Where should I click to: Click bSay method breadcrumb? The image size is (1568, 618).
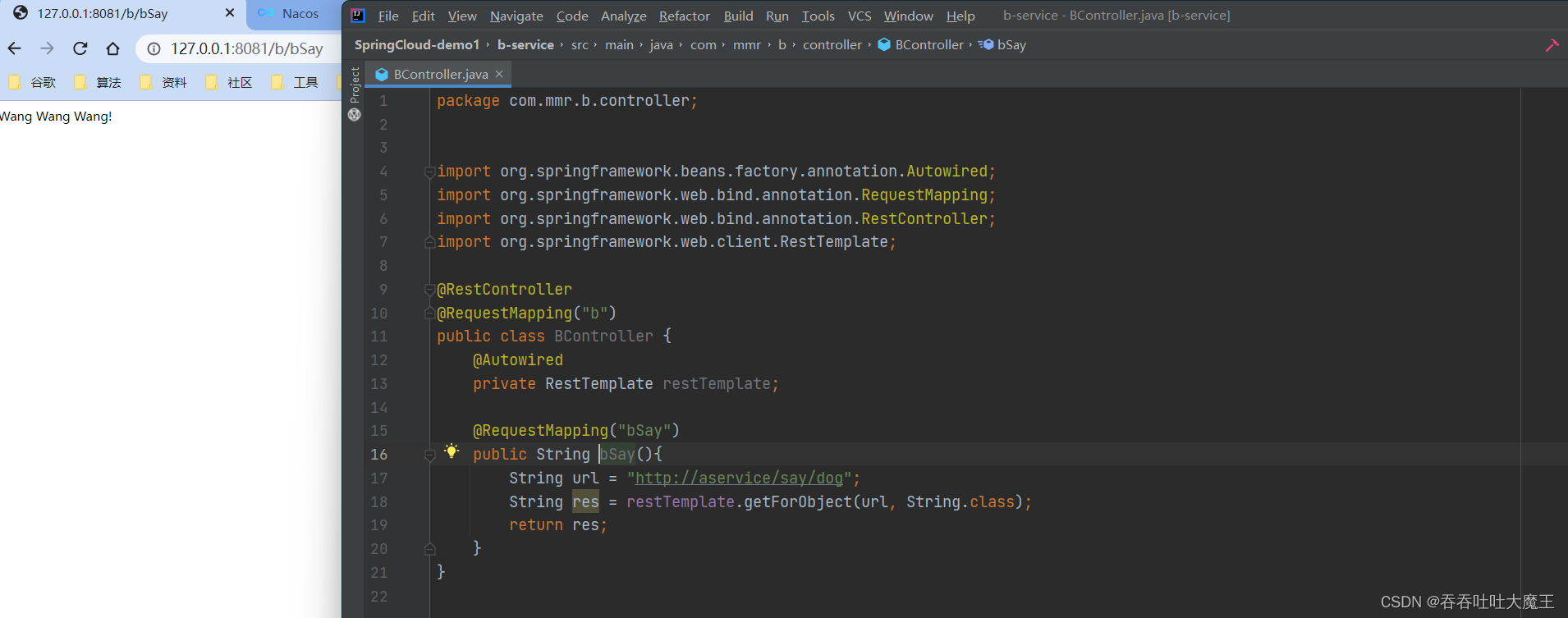(1003, 45)
